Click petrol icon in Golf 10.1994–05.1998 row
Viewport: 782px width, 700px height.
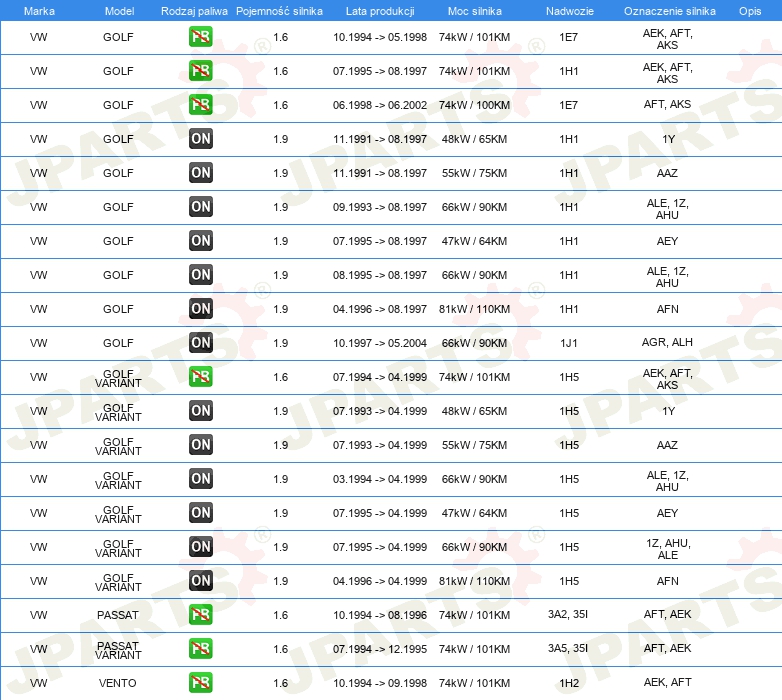(200, 37)
